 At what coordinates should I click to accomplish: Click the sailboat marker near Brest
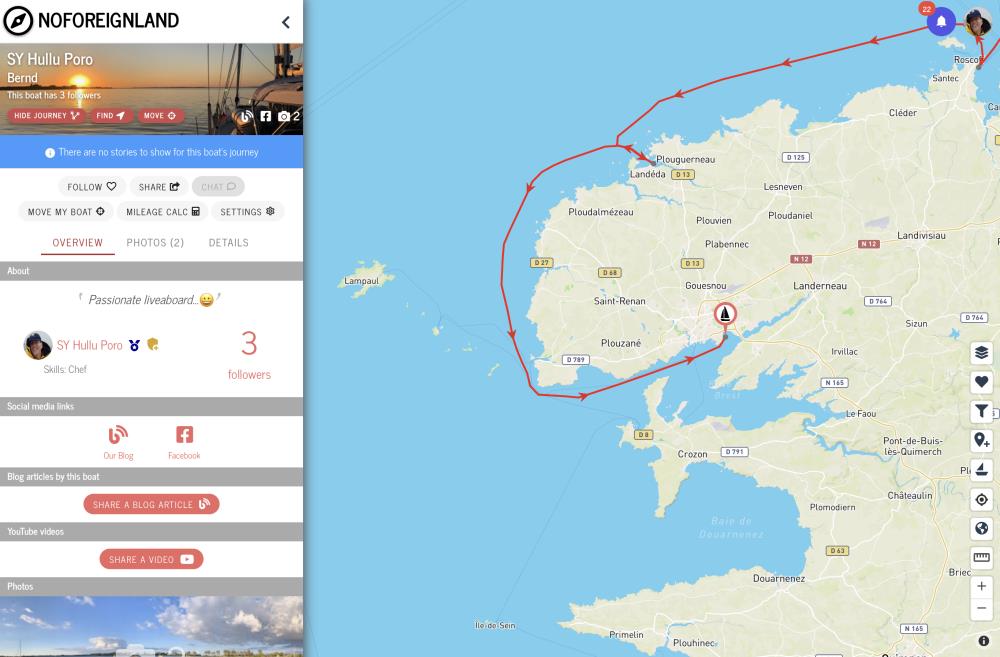click(x=724, y=314)
